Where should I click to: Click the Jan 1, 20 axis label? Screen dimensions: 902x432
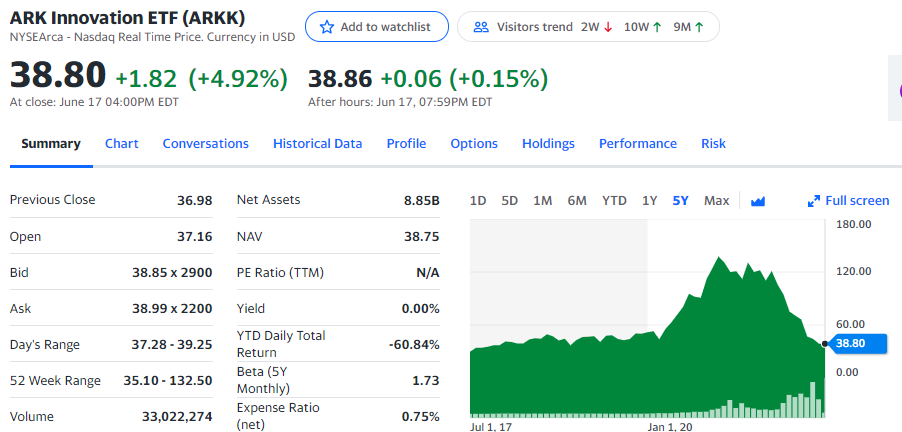(x=670, y=427)
